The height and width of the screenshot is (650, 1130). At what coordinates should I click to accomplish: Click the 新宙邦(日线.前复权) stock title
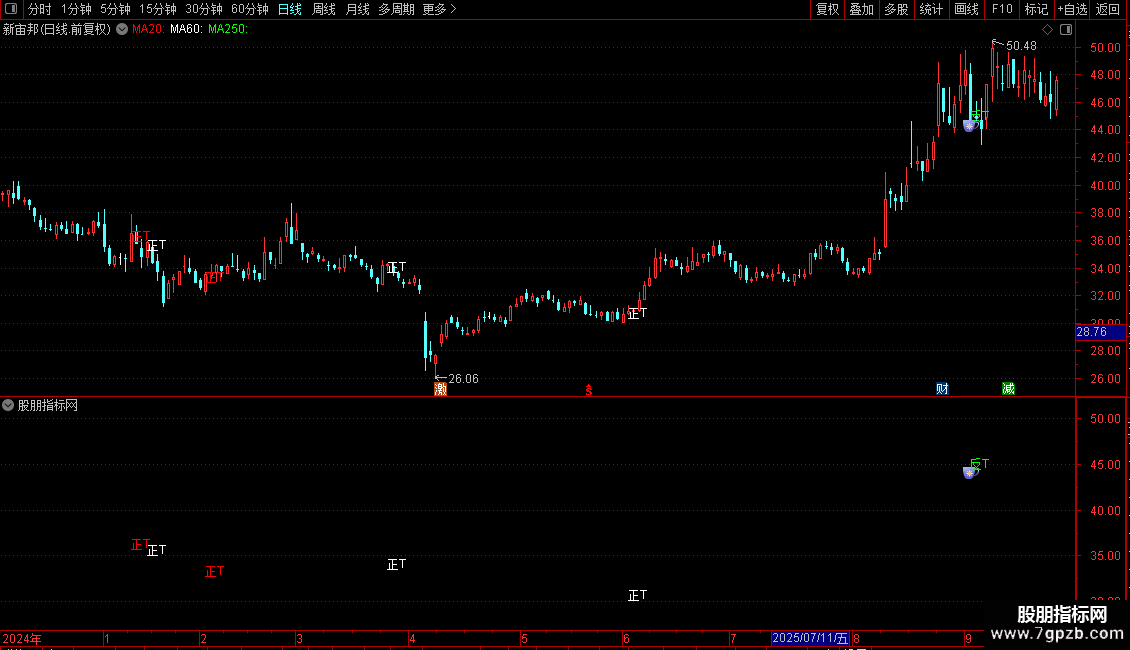[x=57, y=29]
